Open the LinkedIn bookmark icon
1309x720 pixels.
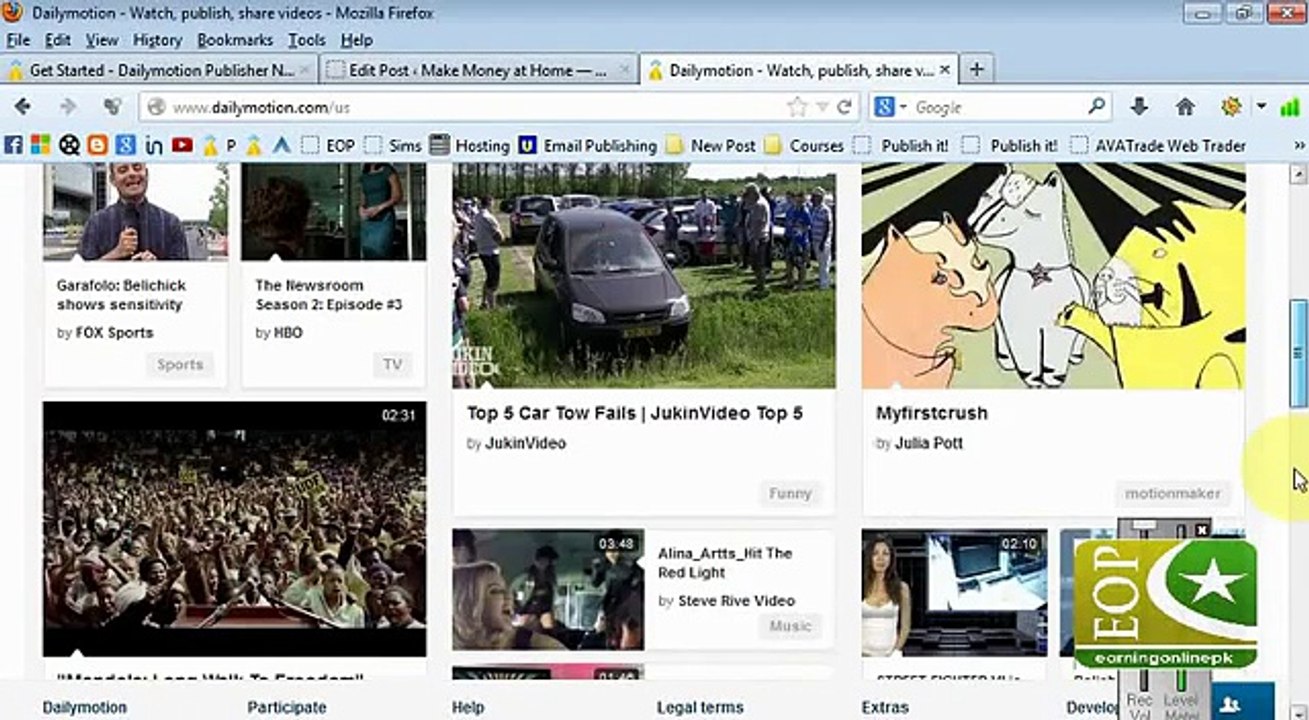point(153,145)
